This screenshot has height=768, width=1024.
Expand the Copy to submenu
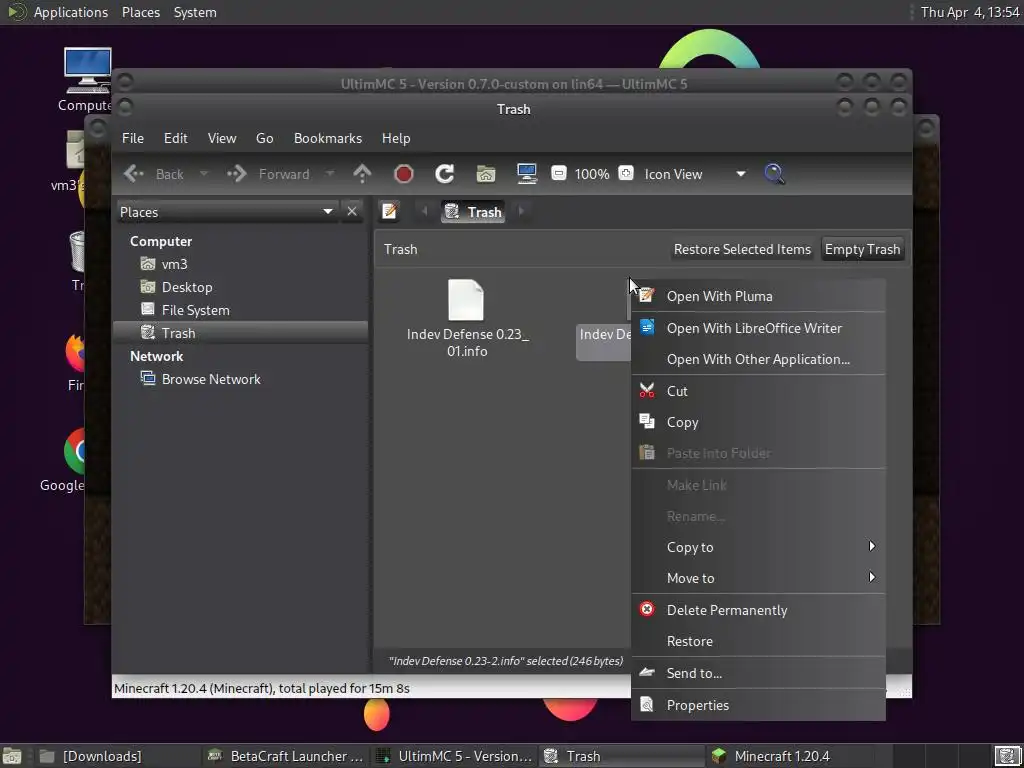pyautogui.click(x=758, y=547)
